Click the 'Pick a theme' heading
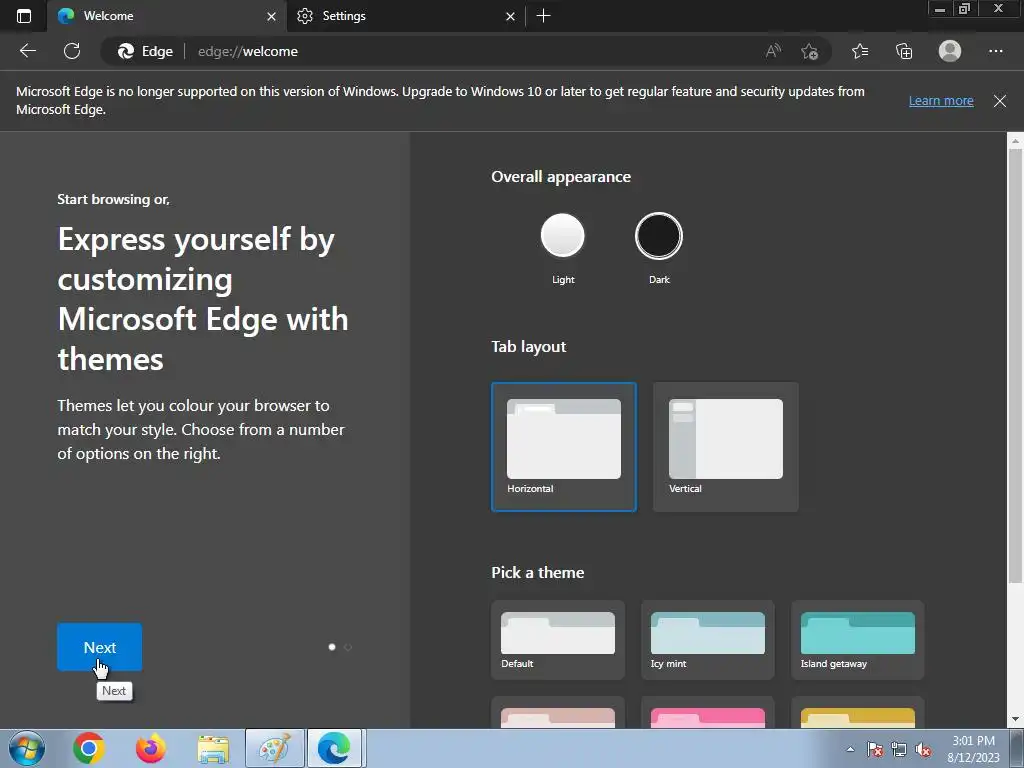The image size is (1024, 768). [537, 573]
